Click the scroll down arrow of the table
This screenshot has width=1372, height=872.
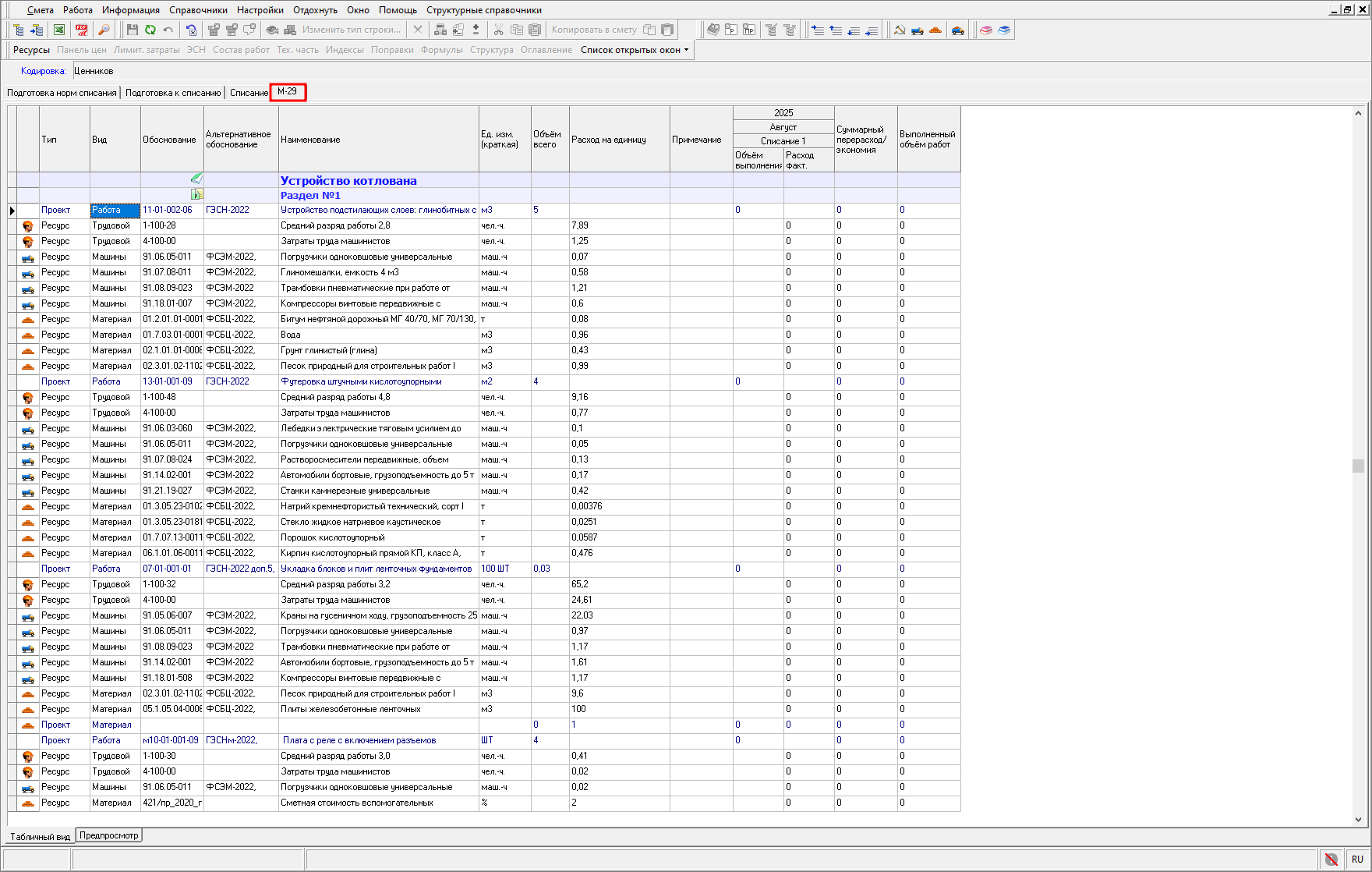point(1358,820)
